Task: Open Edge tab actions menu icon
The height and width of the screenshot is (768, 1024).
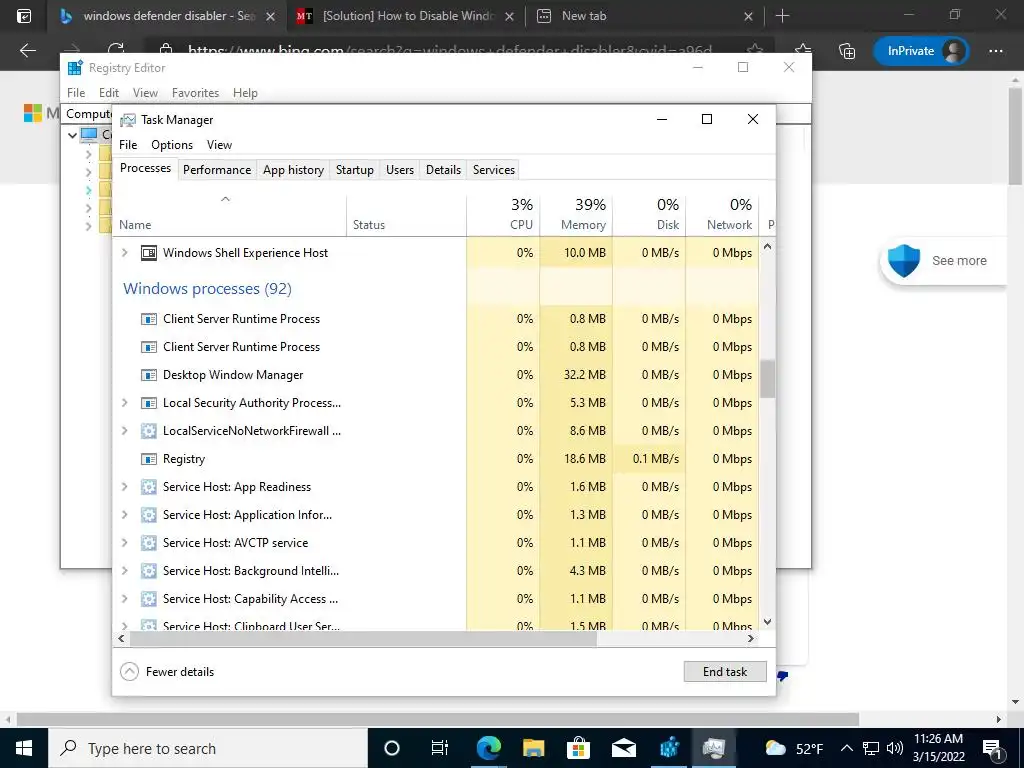Action: coord(24,16)
